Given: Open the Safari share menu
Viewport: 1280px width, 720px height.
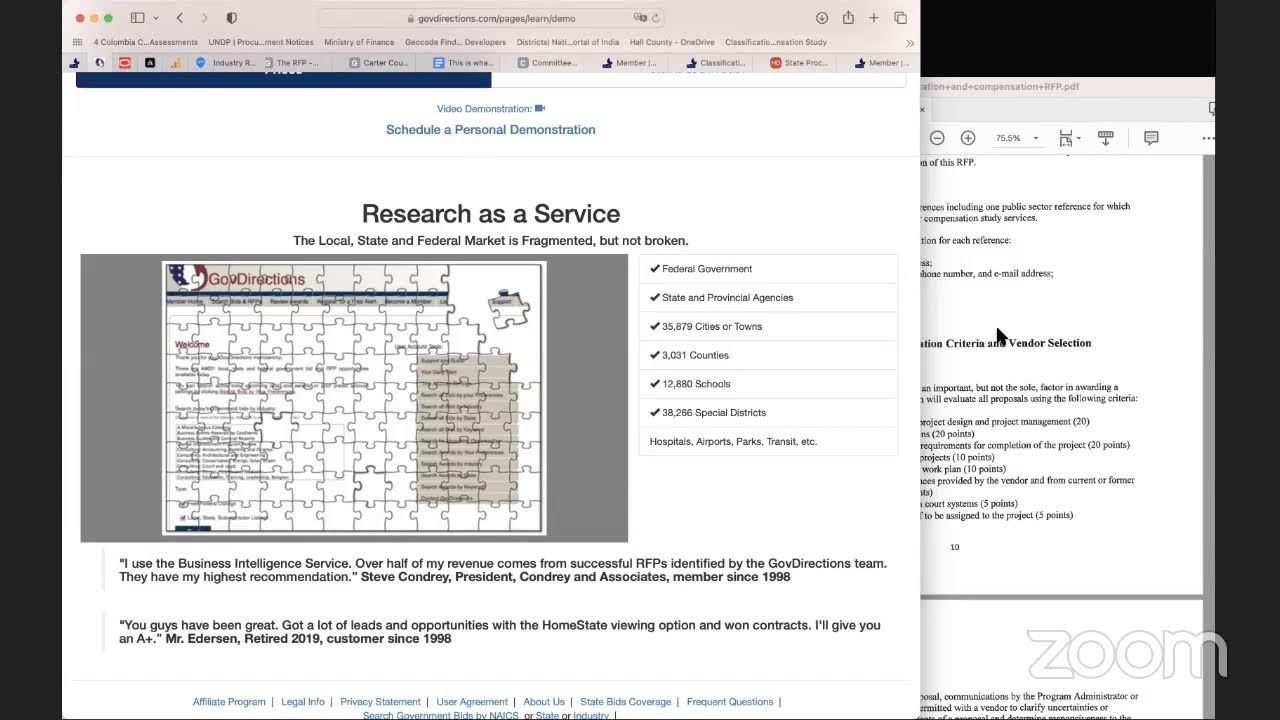Looking at the screenshot, I should 848,18.
